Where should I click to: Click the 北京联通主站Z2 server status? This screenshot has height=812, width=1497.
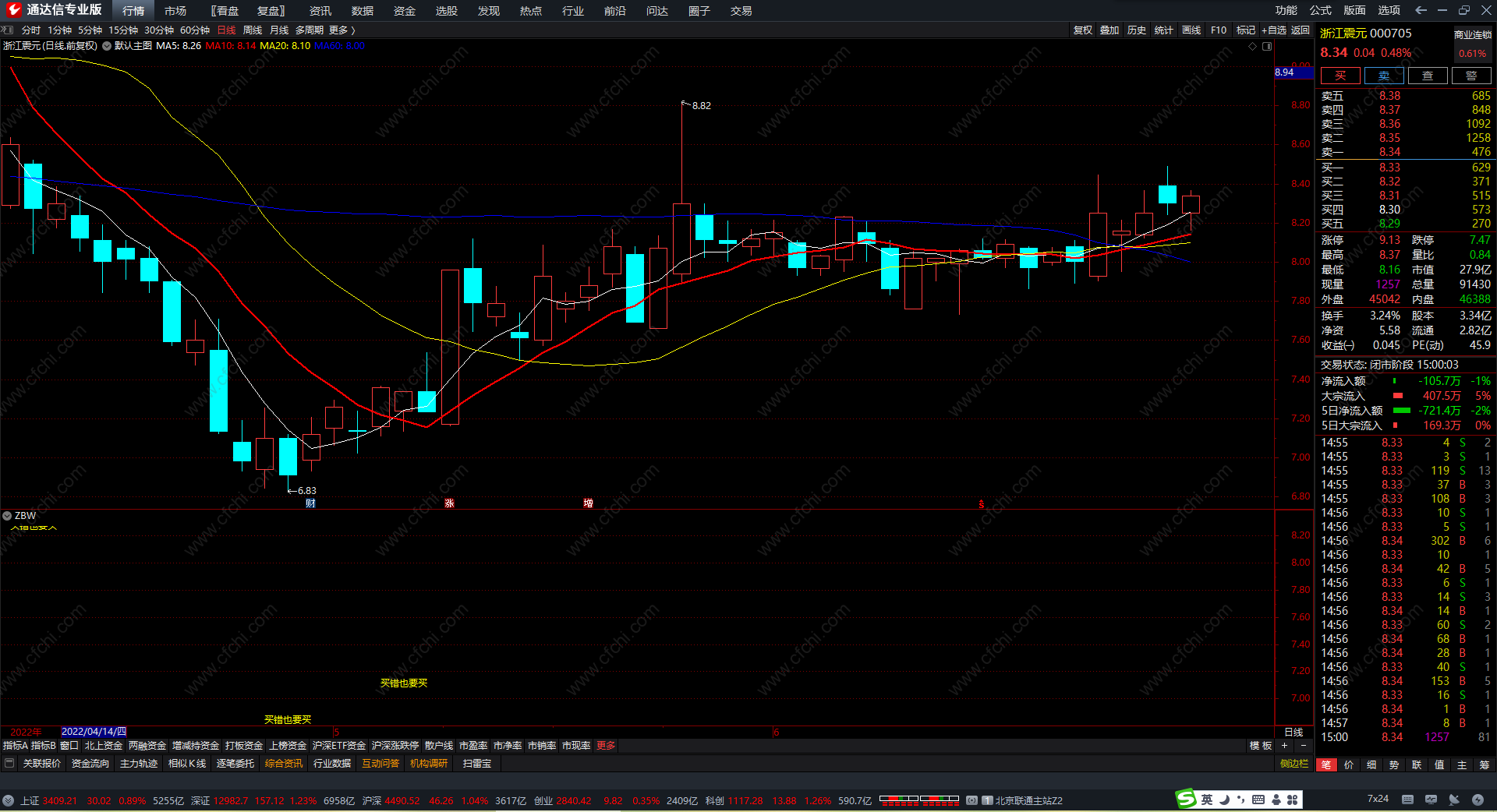click(x=1029, y=800)
